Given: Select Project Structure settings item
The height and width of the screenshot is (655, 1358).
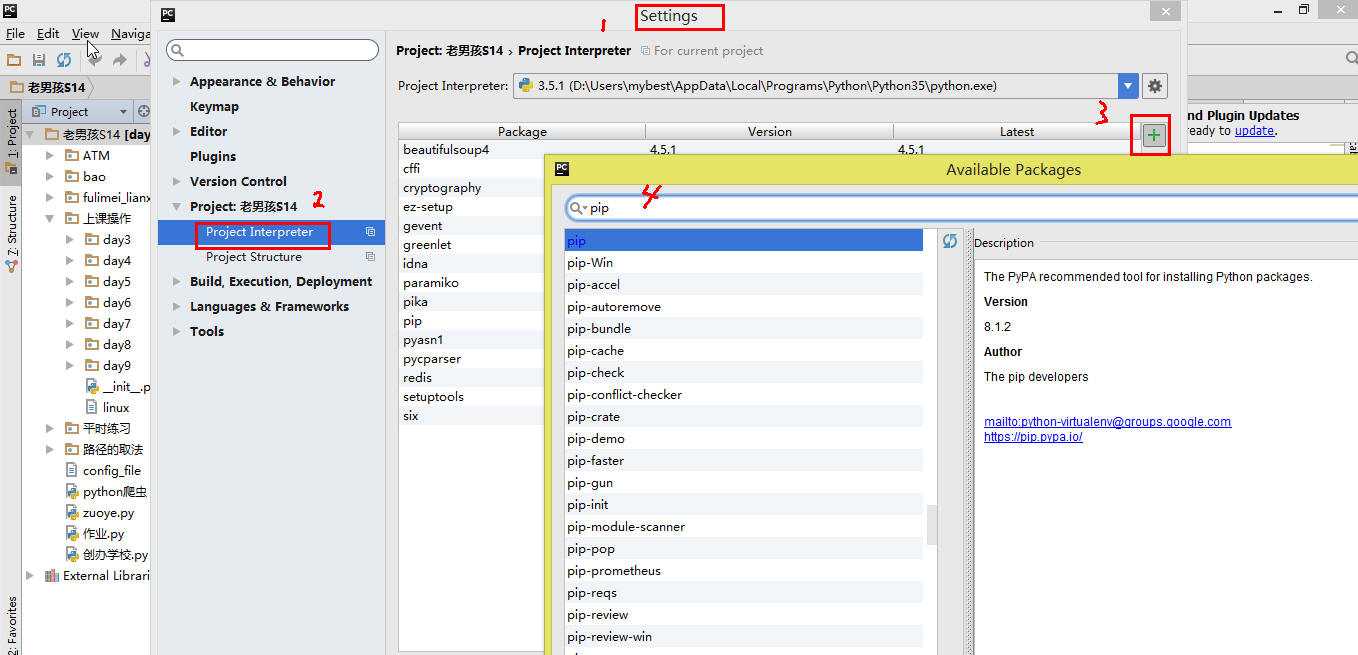Looking at the screenshot, I should [254, 257].
